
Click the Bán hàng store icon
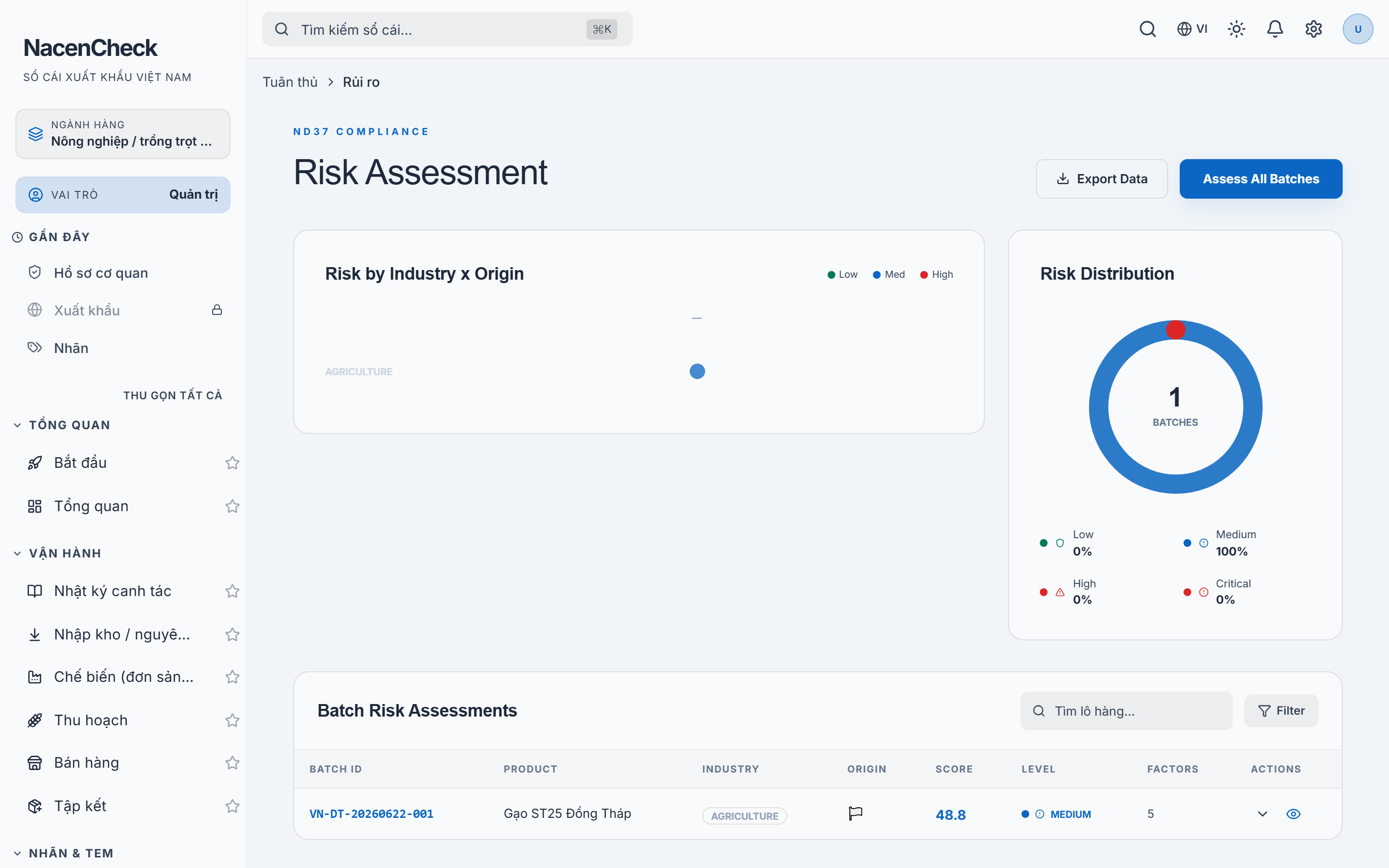coord(34,762)
